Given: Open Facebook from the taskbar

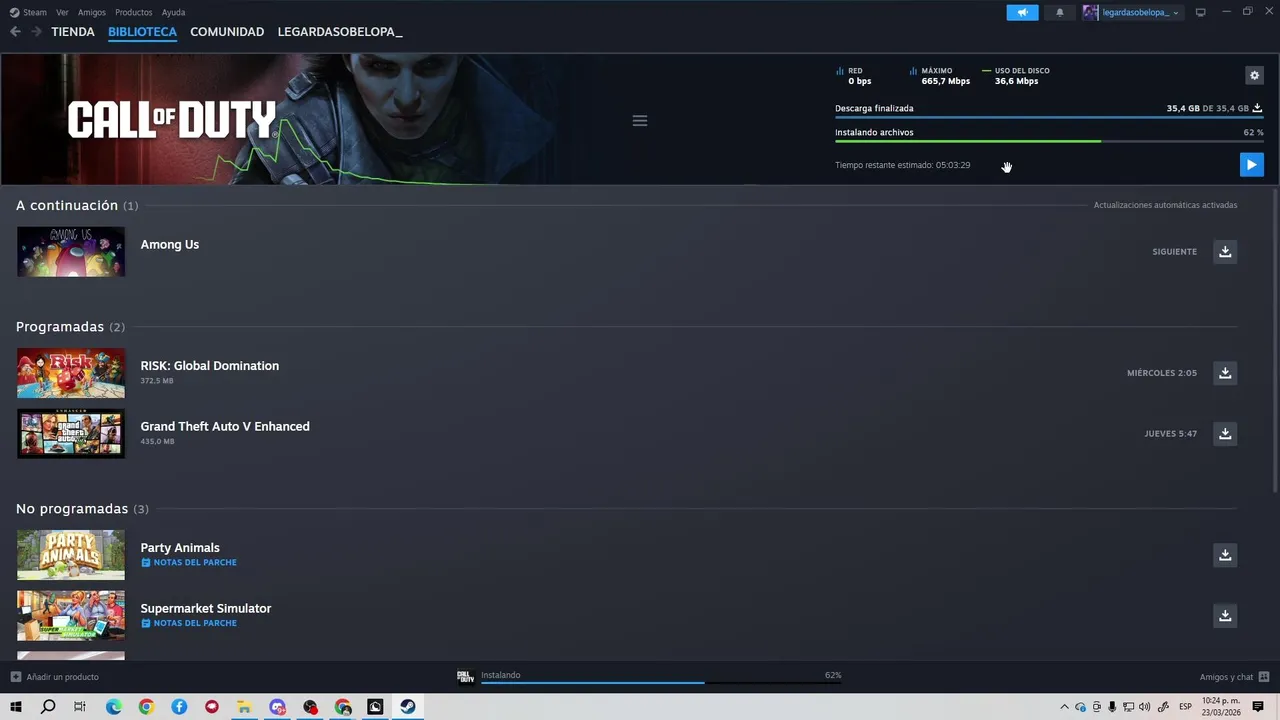Looking at the screenshot, I should 179,707.
